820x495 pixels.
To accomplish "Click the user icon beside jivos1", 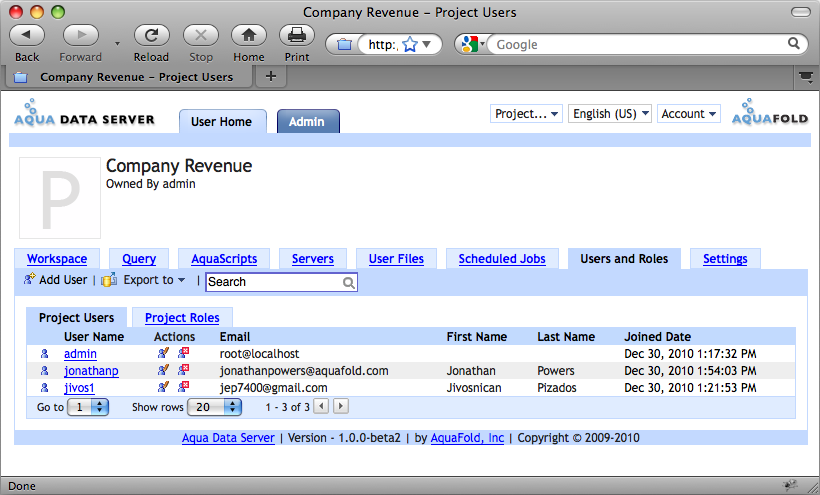I will click(44, 387).
